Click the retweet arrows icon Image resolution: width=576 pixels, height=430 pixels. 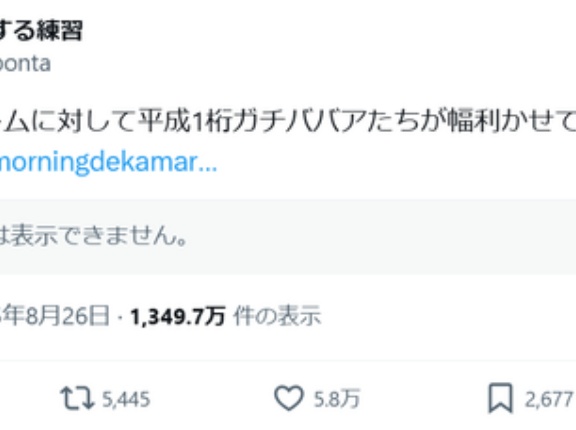(x=77, y=399)
